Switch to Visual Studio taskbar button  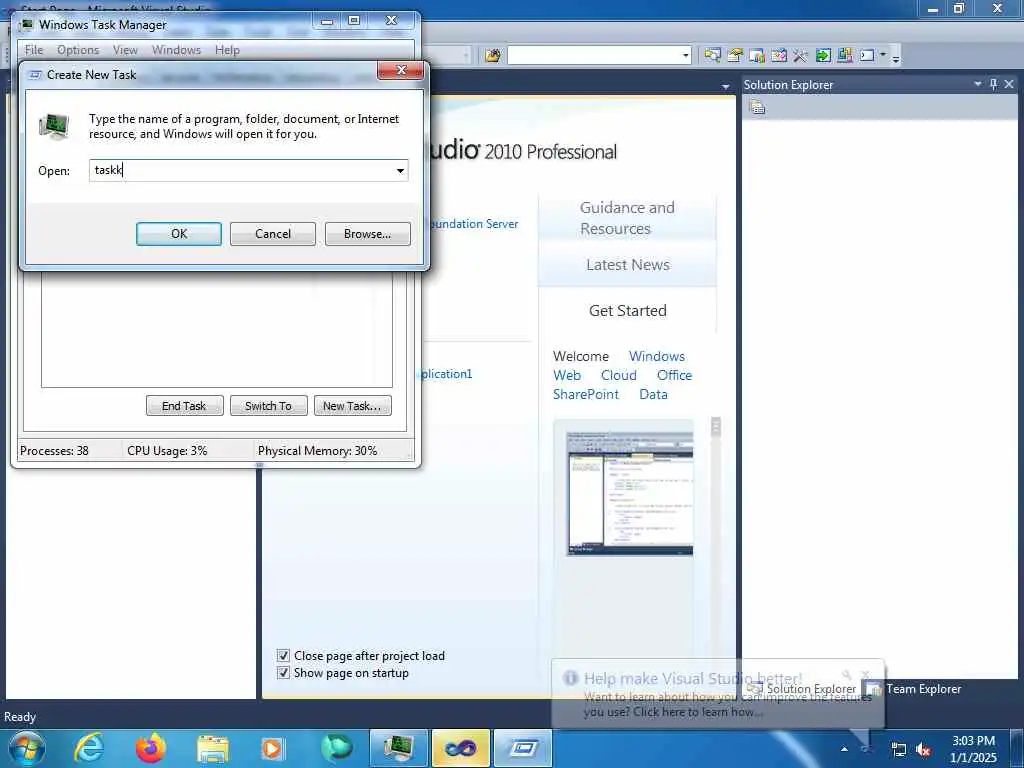coord(461,748)
